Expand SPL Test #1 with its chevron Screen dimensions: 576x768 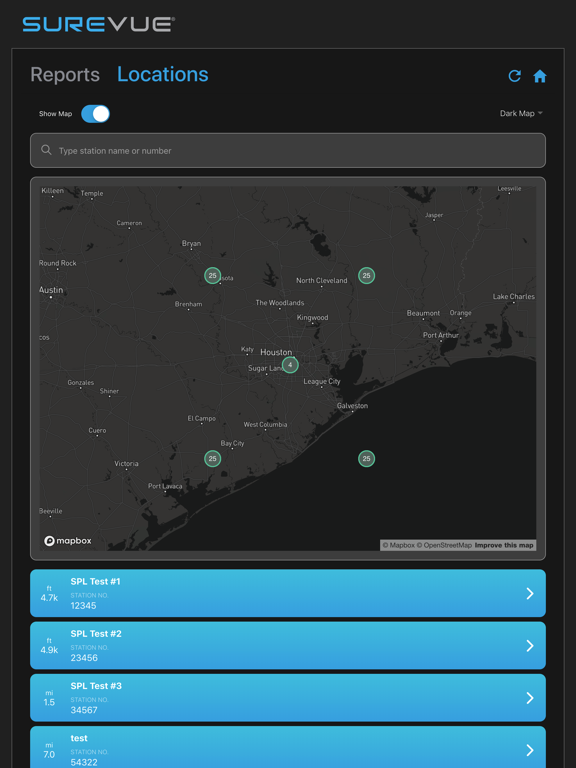529,593
